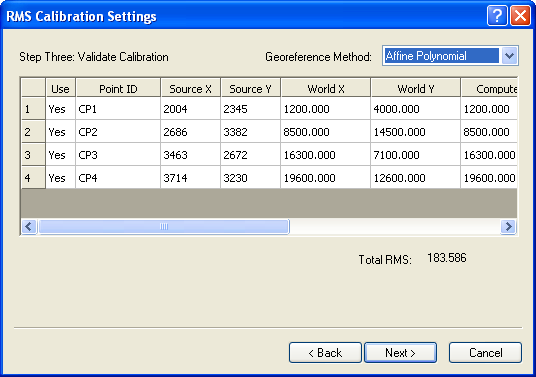Viewport: 536px width, 377px height.
Task: Open the dialog Help question mark button
Action: 497,16
